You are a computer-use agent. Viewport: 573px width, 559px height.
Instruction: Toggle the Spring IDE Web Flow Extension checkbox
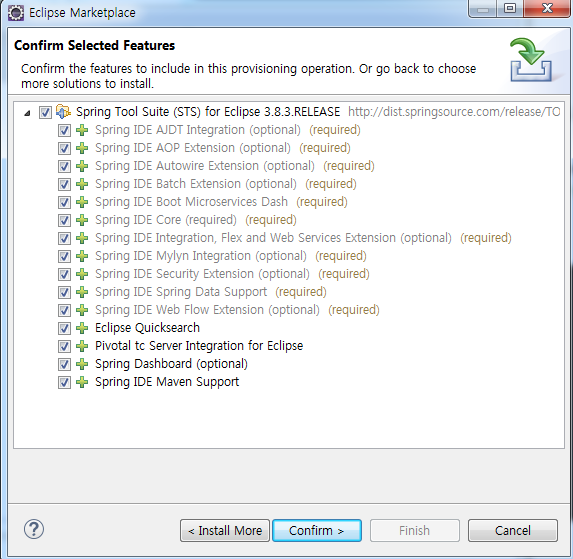tap(64, 310)
